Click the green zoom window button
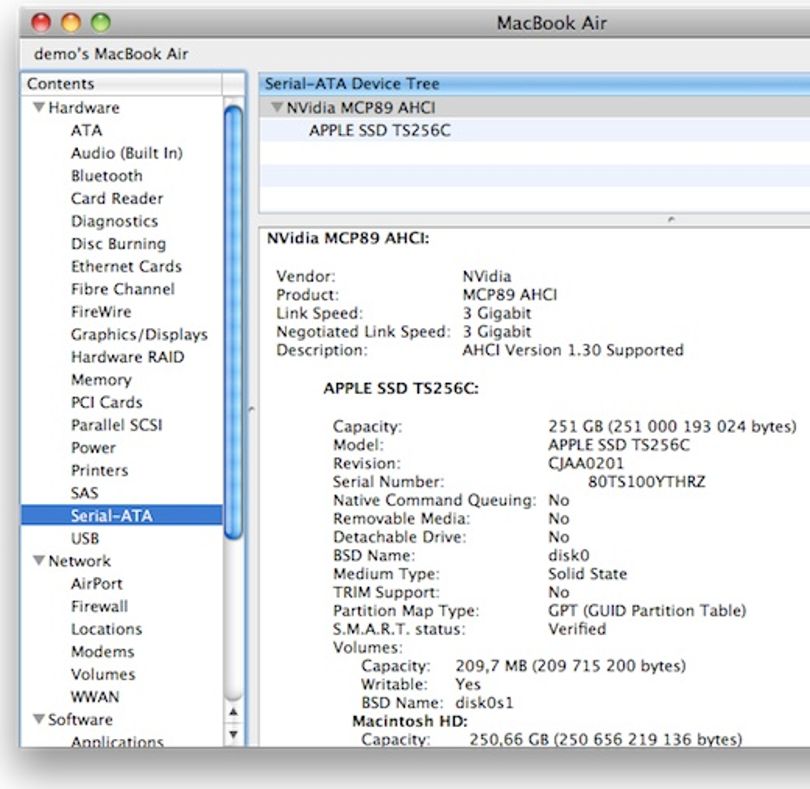This screenshot has width=810, height=789. (101, 22)
